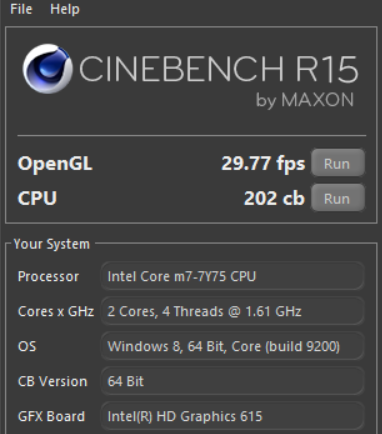Run the CPU benchmark

(338, 198)
